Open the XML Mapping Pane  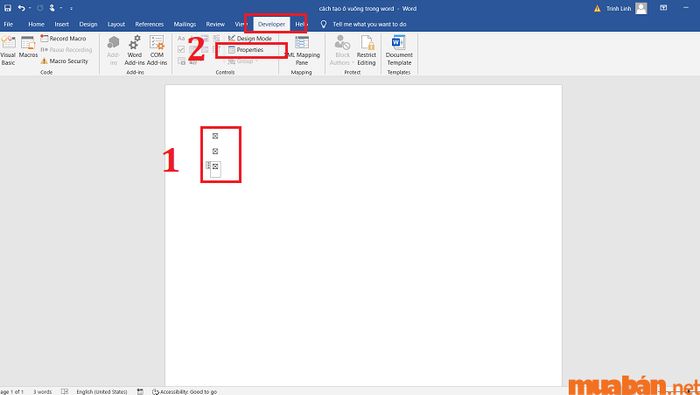tap(302, 50)
